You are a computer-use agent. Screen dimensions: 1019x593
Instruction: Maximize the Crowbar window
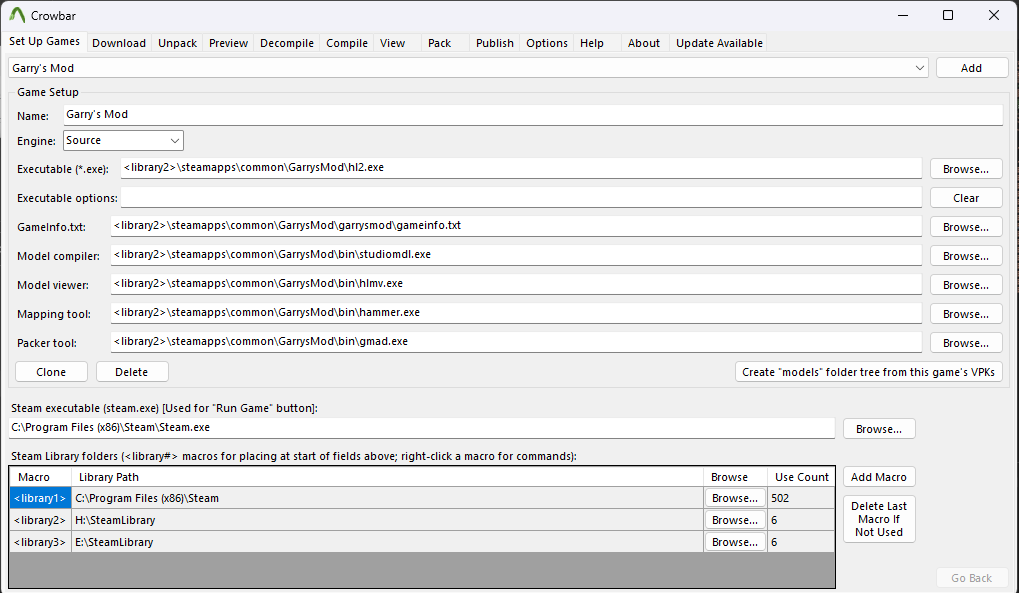948,15
